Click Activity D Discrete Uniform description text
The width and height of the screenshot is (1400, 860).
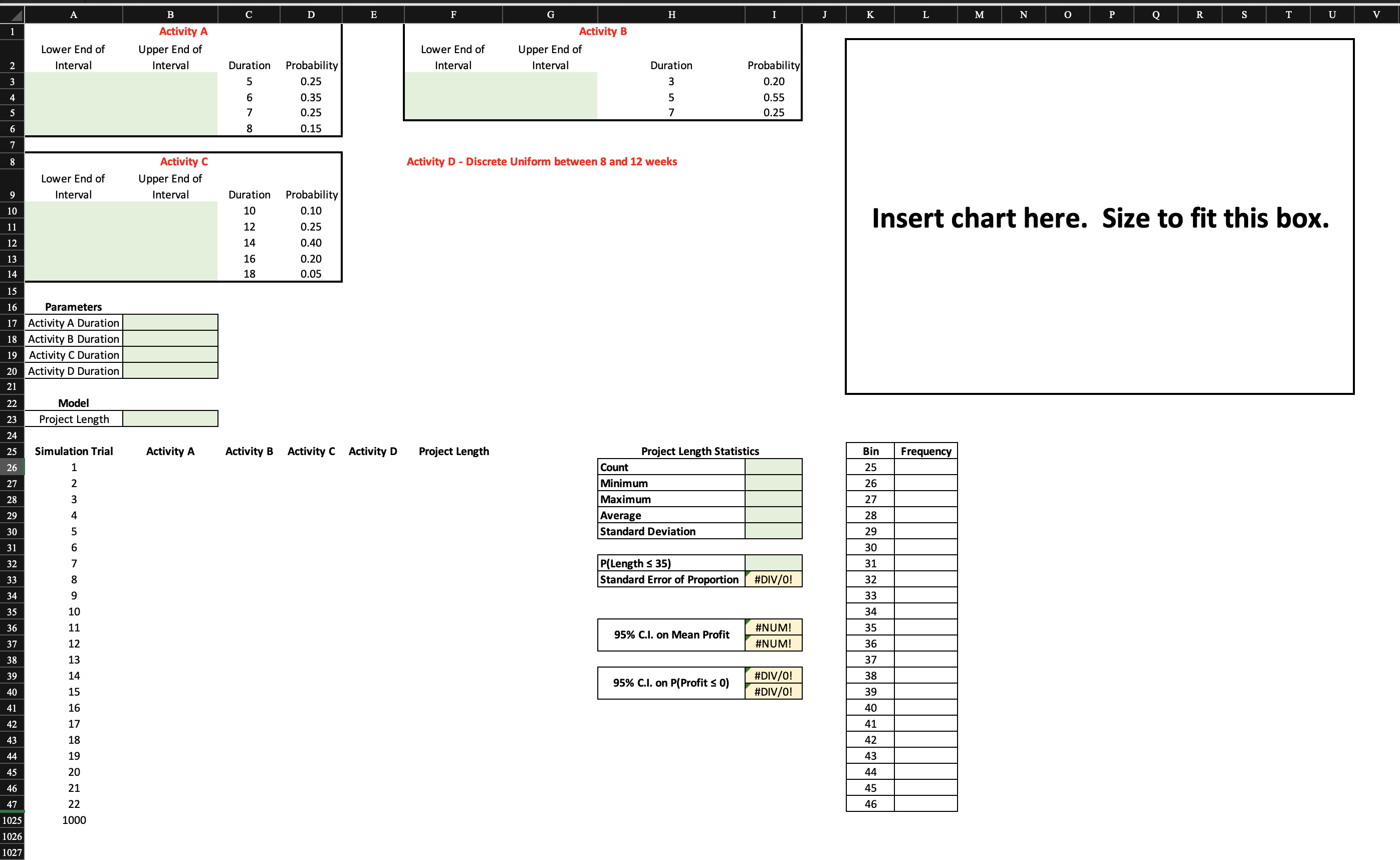pyautogui.click(x=541, y=162)
